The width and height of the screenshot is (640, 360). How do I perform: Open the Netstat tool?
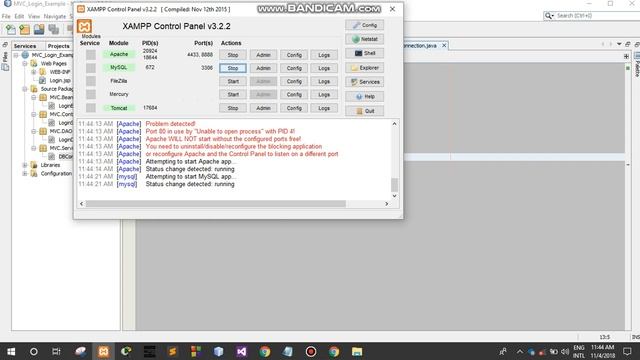364,39
